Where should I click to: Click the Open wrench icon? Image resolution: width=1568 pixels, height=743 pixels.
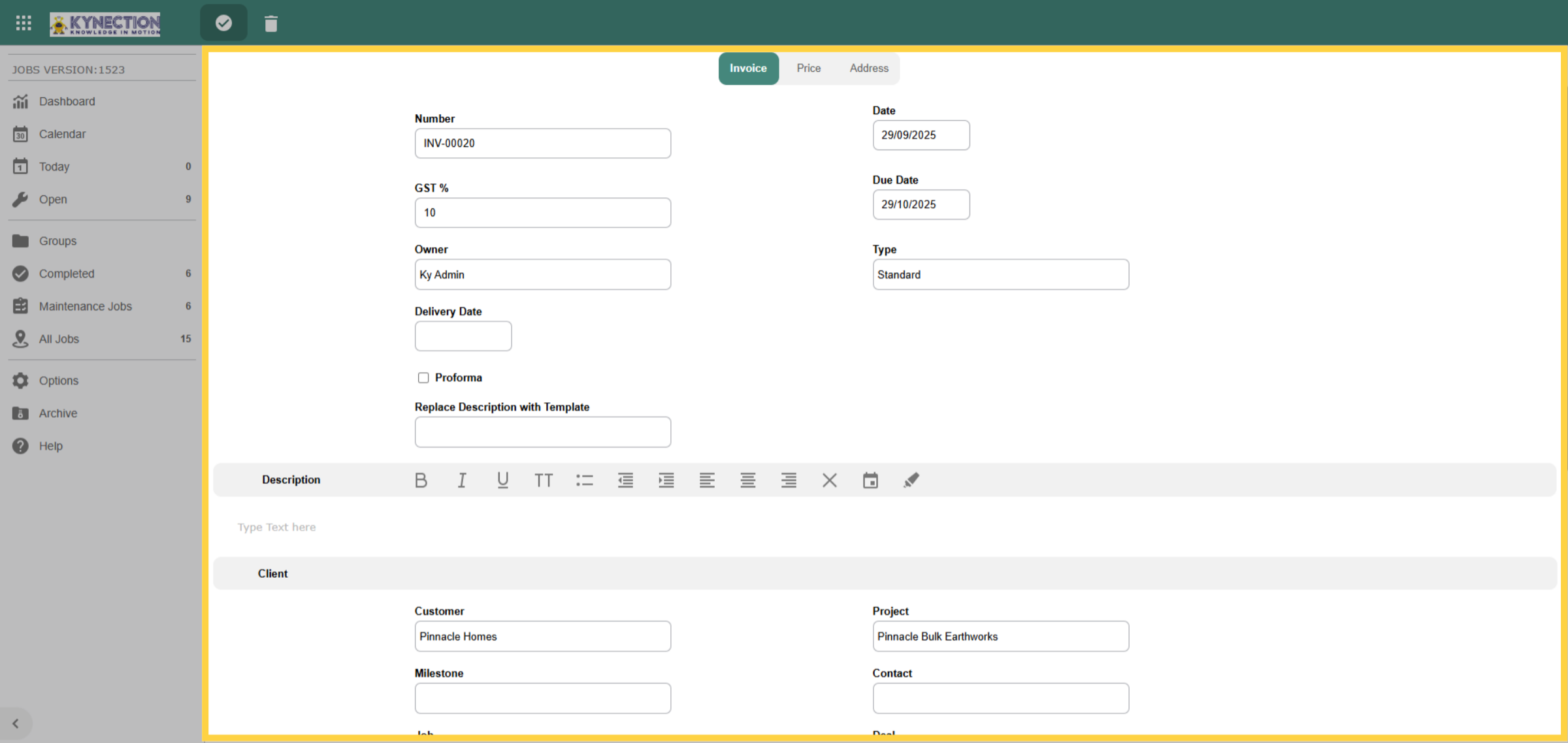(20, 199)
